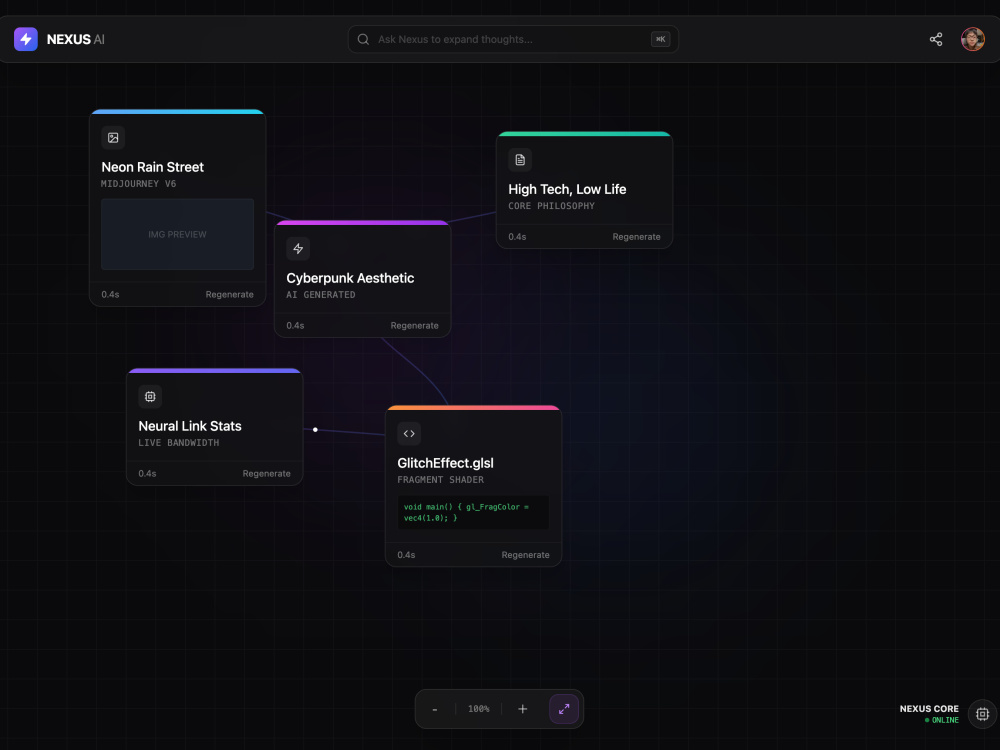Regenerate the Neon Rain Street node
Image resolution: width=1000 pixels, height=750 pixels.
coord(229,295)
